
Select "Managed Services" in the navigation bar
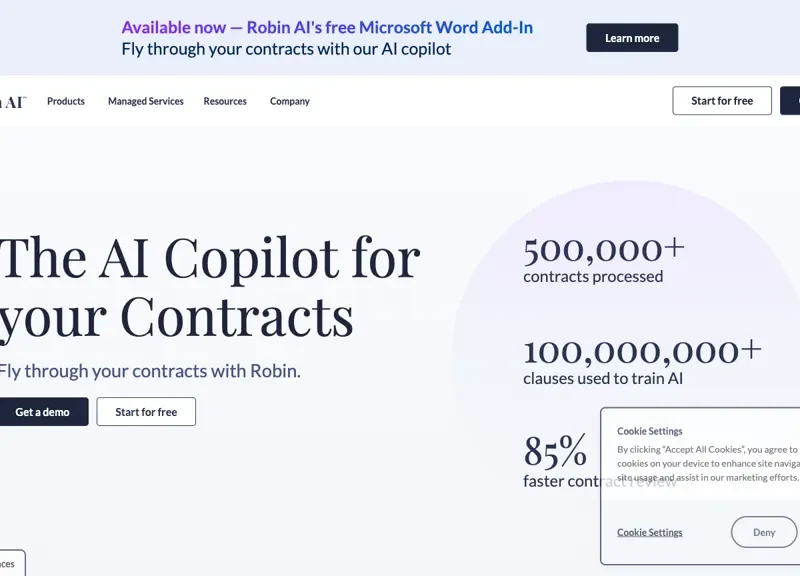click(145, 101)
